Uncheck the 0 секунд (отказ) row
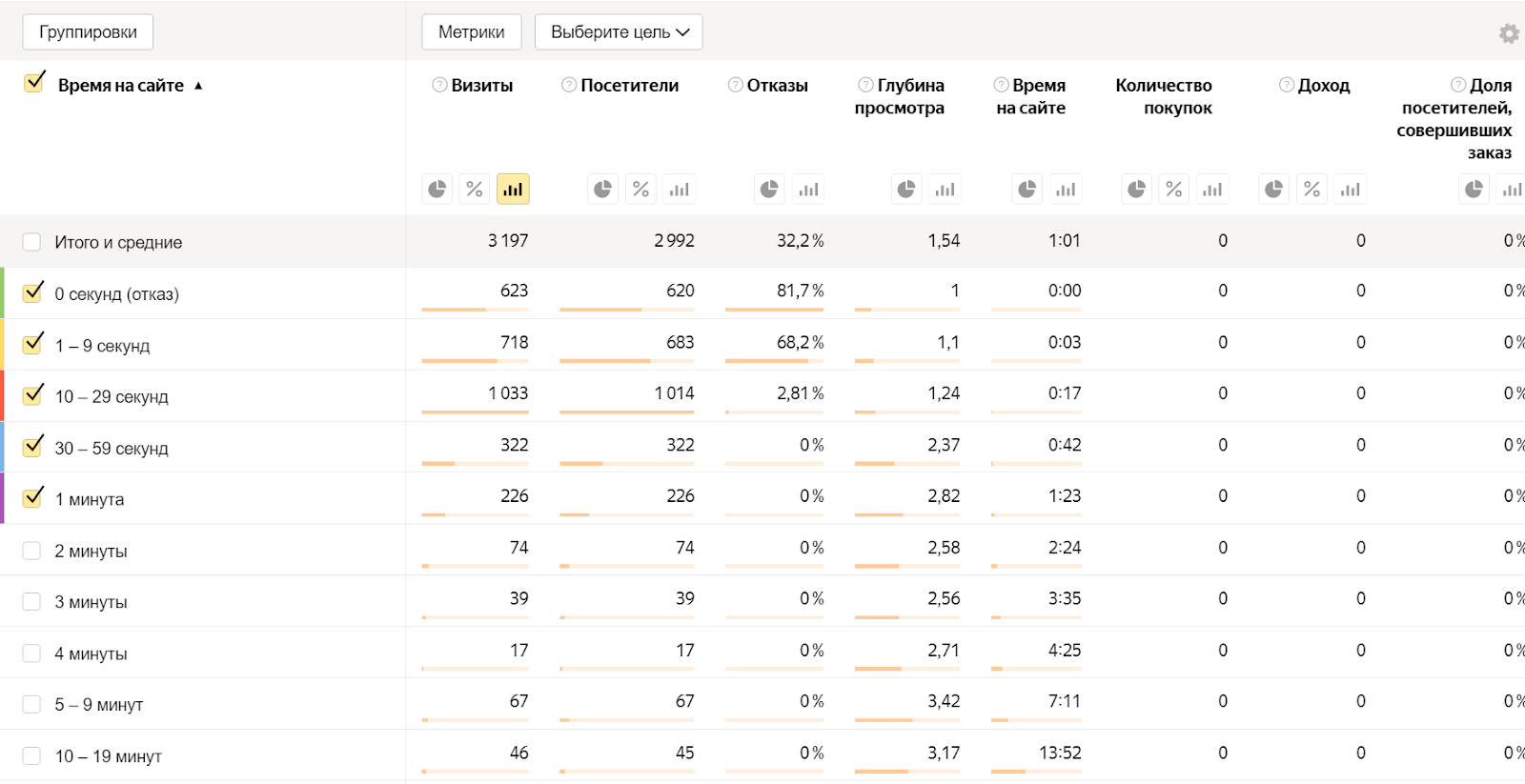The width and height of the screenshot is (1525, 784). click(x=33, y=292)
